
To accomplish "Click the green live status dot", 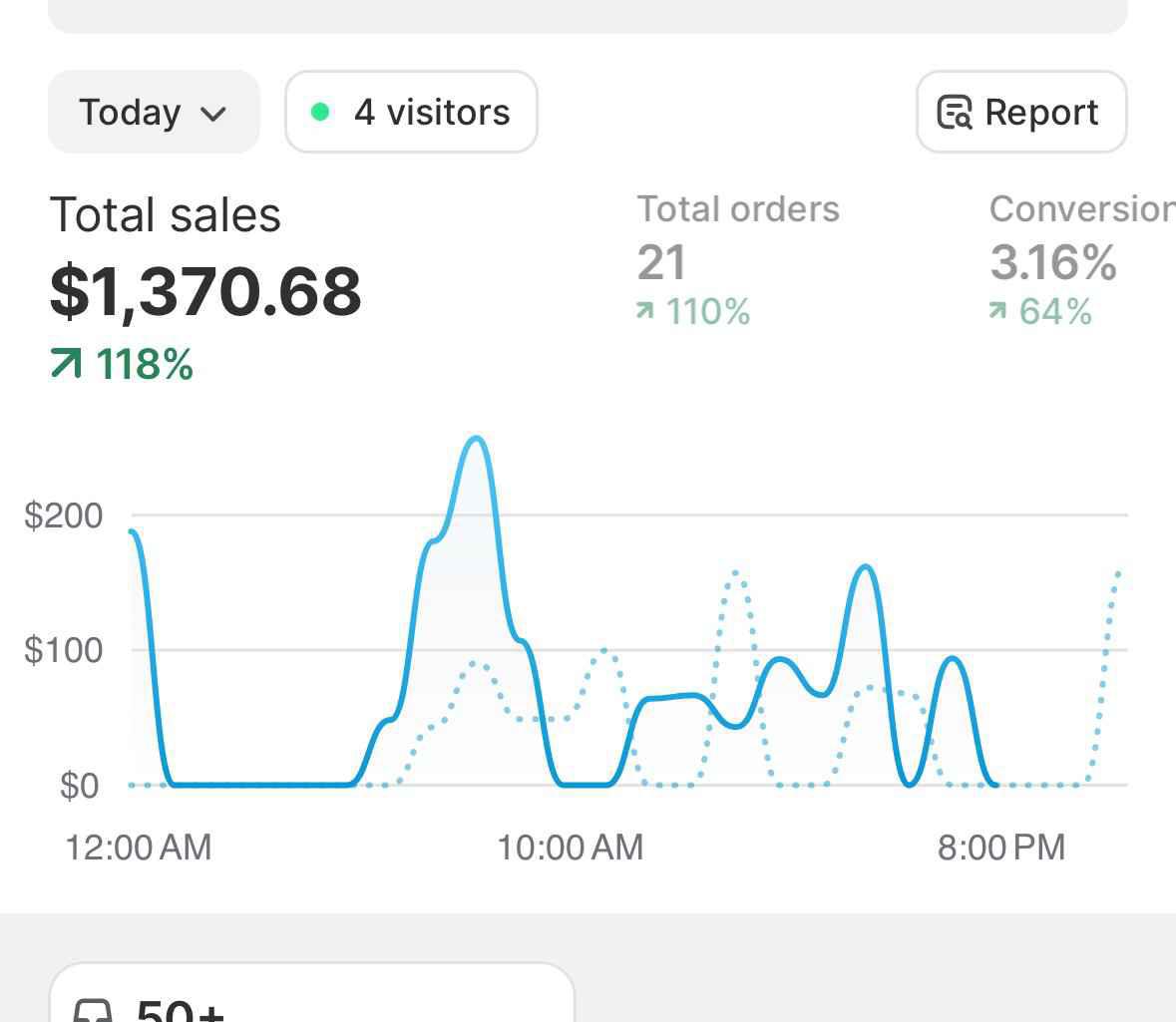I will coord(320,112).
